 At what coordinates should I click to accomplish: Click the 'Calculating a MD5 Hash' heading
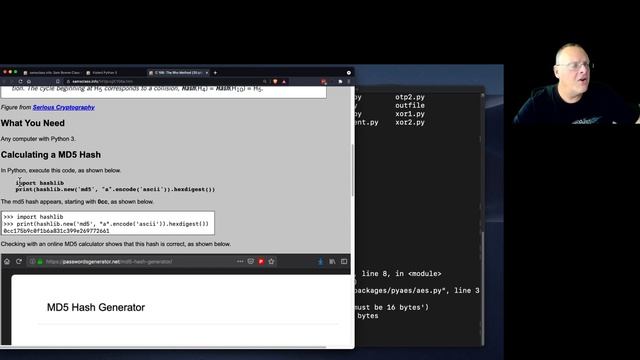[x=51, y=155]
